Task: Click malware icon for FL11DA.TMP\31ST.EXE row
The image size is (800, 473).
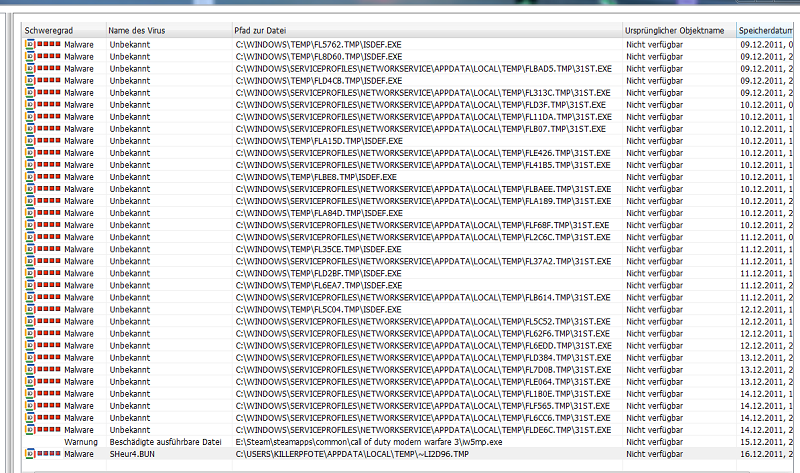Action: tap(30, 117)
